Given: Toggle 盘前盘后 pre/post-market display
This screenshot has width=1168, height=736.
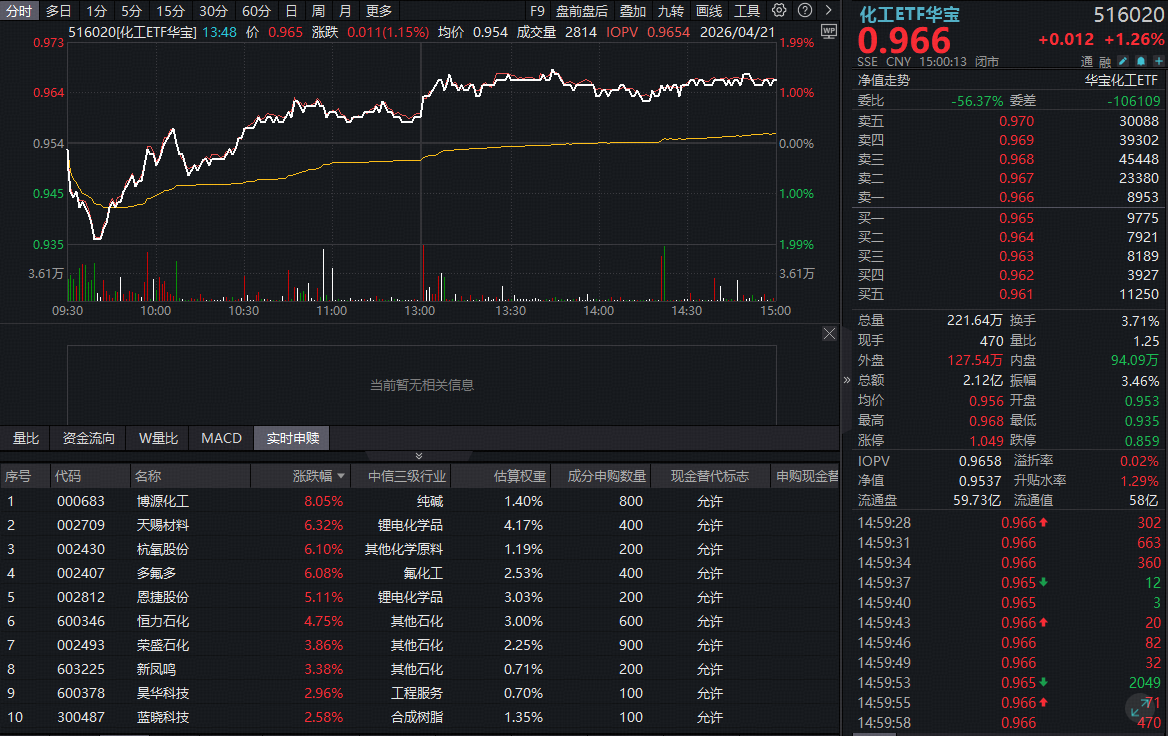Looking at the screenshot, I should coord(584,11).
